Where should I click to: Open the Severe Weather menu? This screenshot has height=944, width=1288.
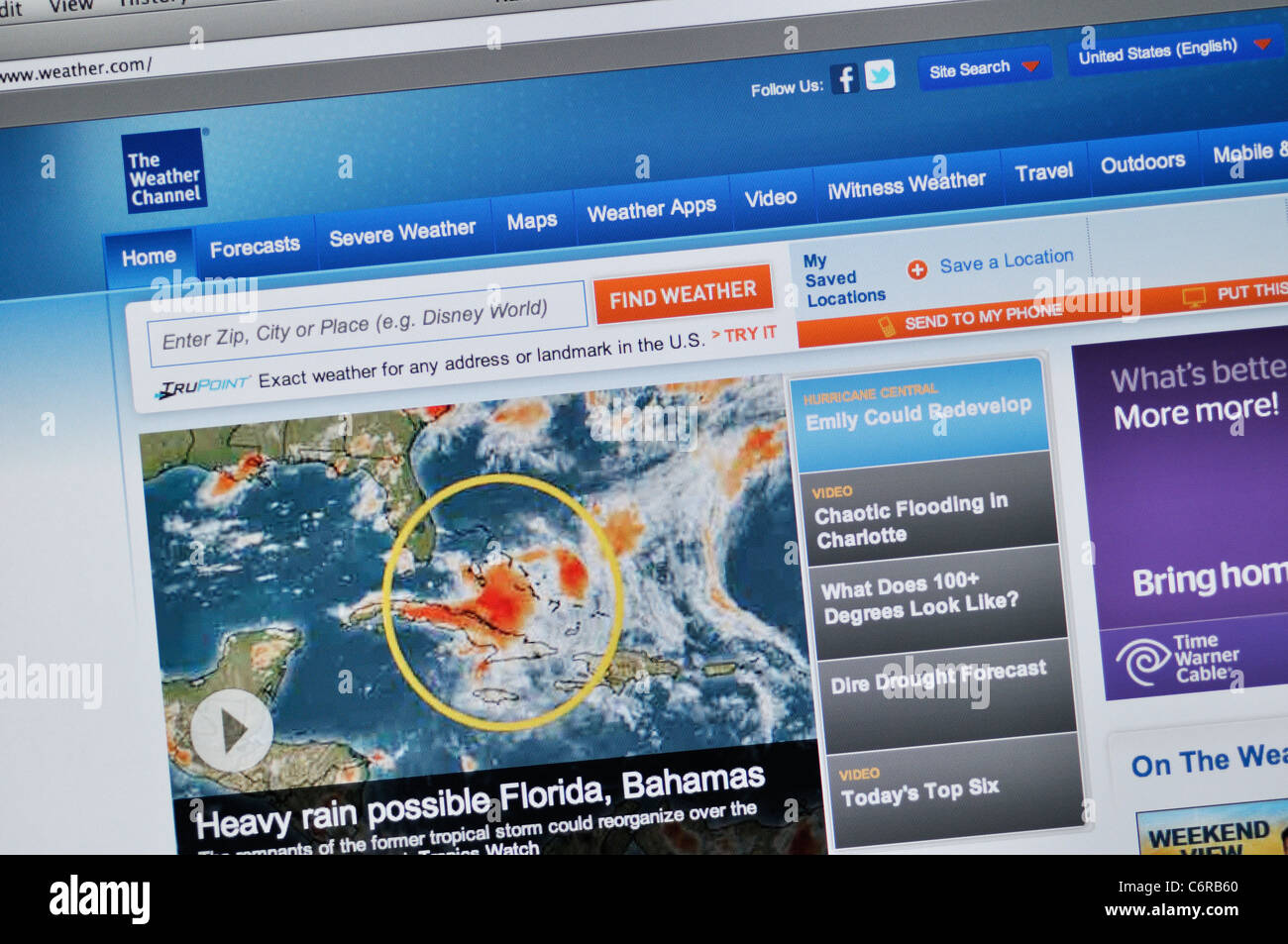[402, 234]
